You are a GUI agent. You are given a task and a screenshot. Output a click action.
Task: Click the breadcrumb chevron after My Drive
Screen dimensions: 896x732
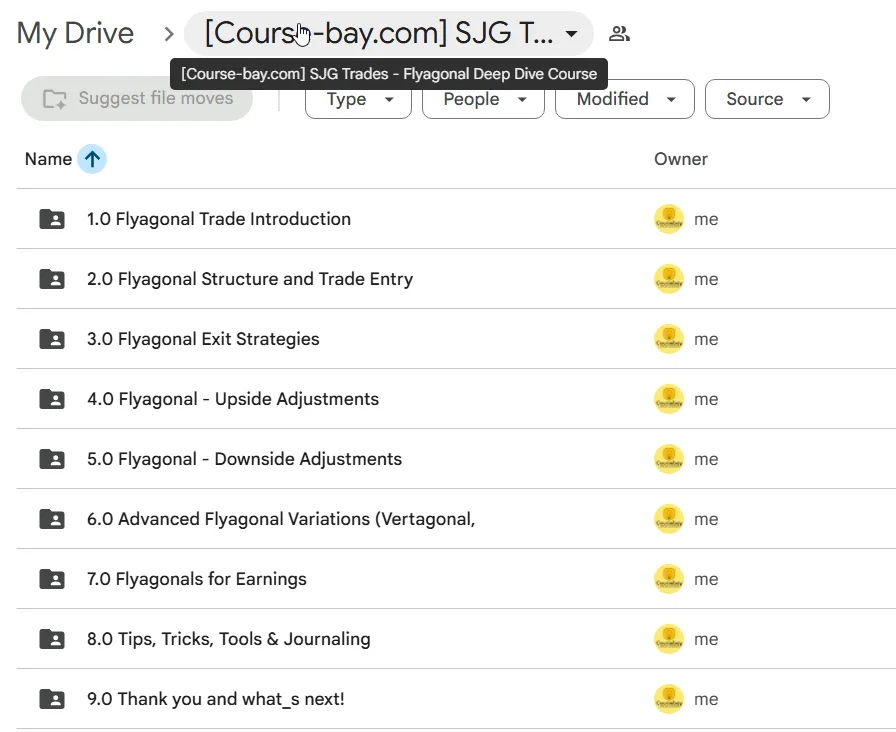168,34
